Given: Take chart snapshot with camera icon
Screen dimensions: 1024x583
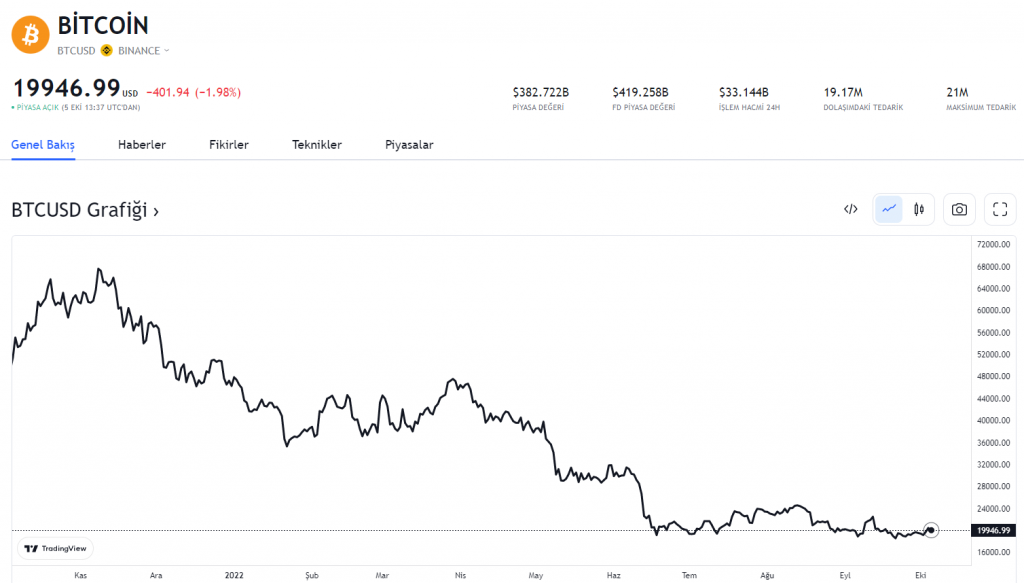Looking at the screenshot, I should pyautogui.click(x=959, y=209).
